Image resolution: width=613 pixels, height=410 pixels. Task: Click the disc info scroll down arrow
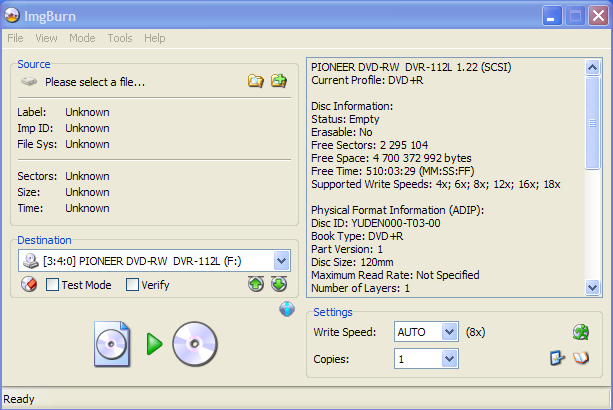(593, 288)
